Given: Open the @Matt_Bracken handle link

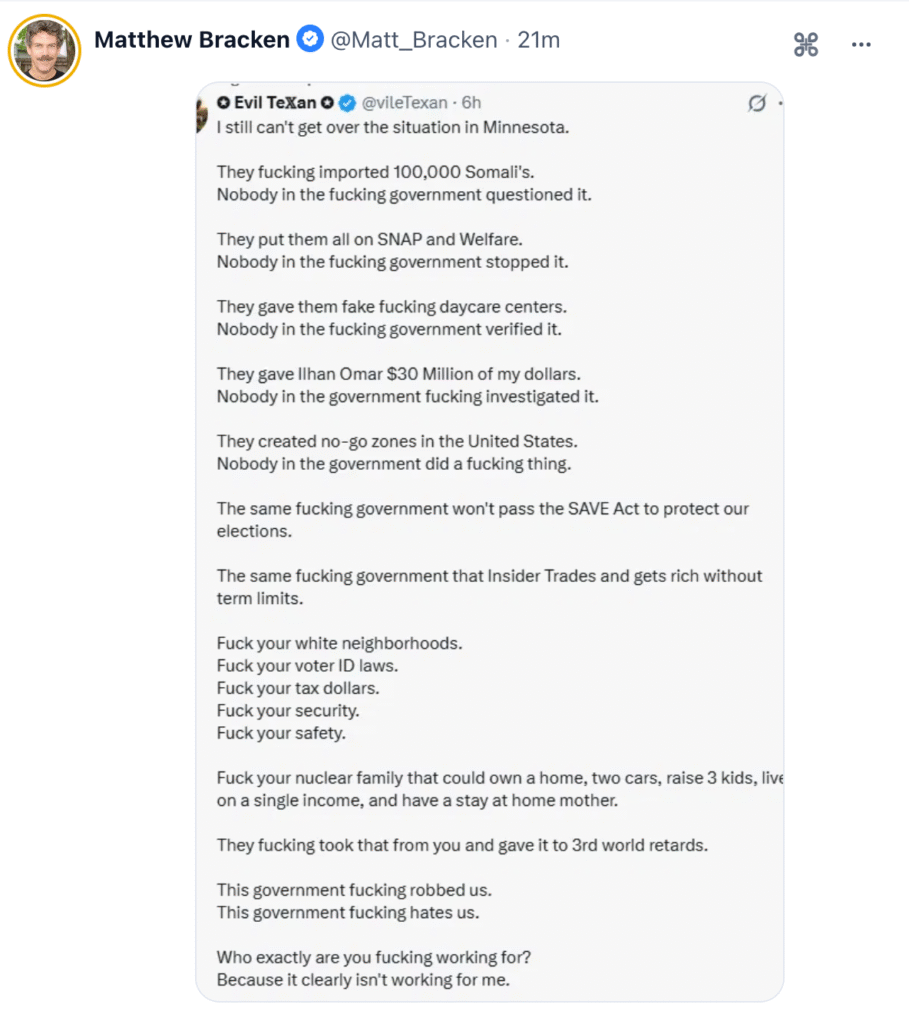Looking at the screenshot, I should [x=414, y=40].
